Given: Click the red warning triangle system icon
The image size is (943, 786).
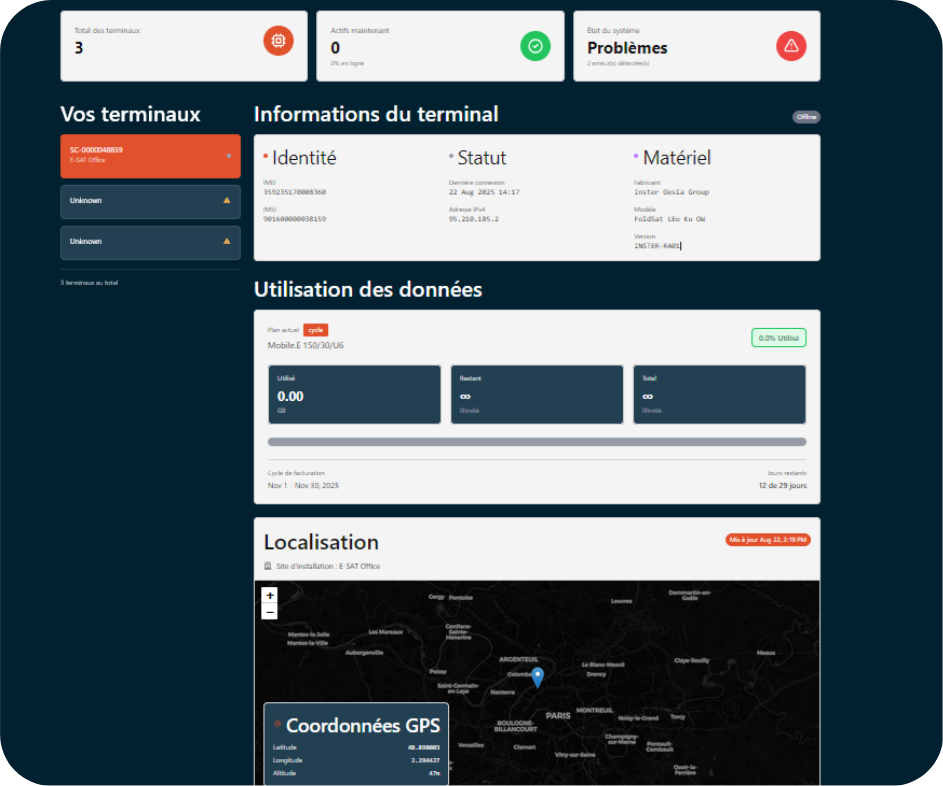Looking at the screenshot, I should click(791, 46).
